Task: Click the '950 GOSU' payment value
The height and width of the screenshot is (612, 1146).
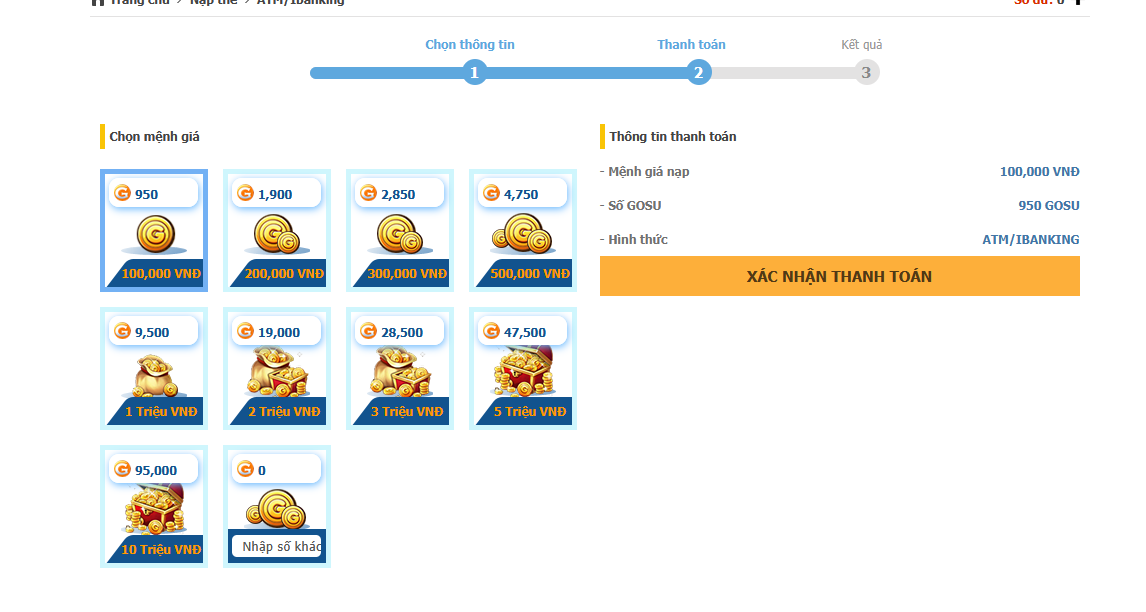Action: (x=1049, y=205)
